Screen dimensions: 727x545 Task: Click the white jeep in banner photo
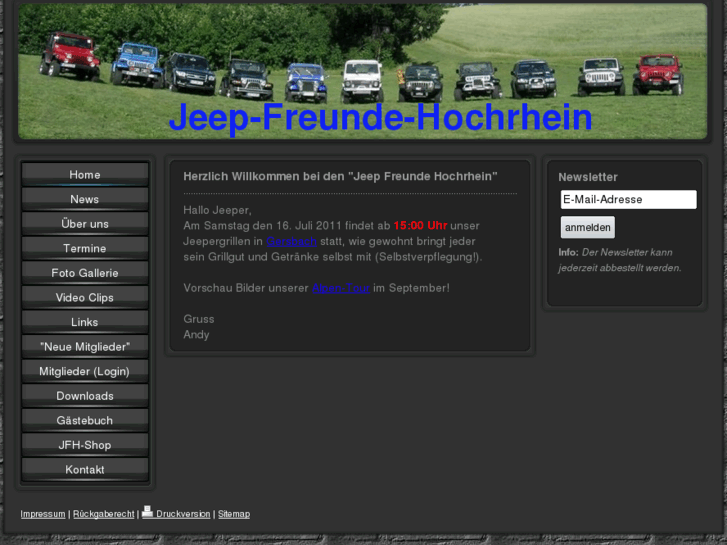[x=362, y=81]
